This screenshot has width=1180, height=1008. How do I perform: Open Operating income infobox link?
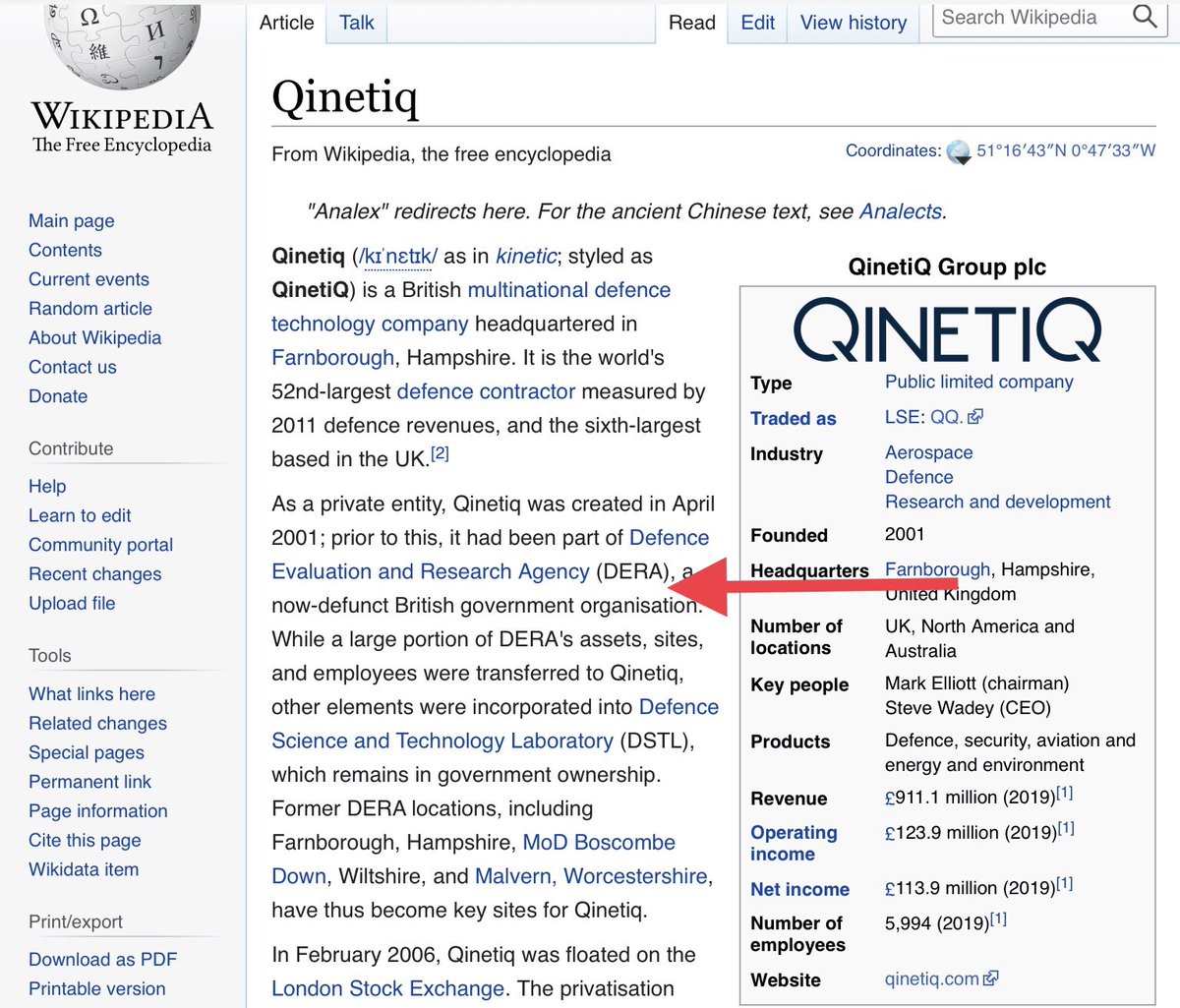pos(794,843)
